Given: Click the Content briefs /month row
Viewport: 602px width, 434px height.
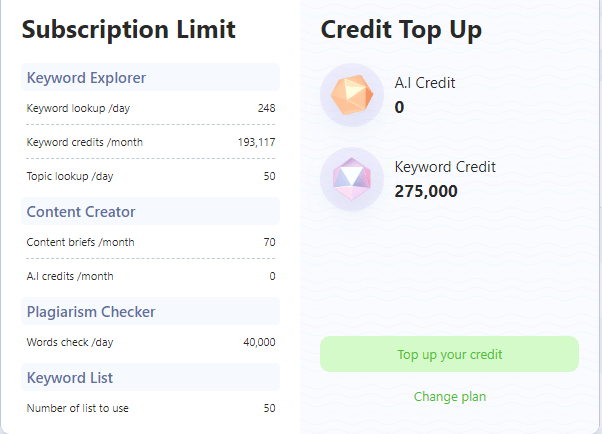Looking at the screenshot, I should 150,242.
